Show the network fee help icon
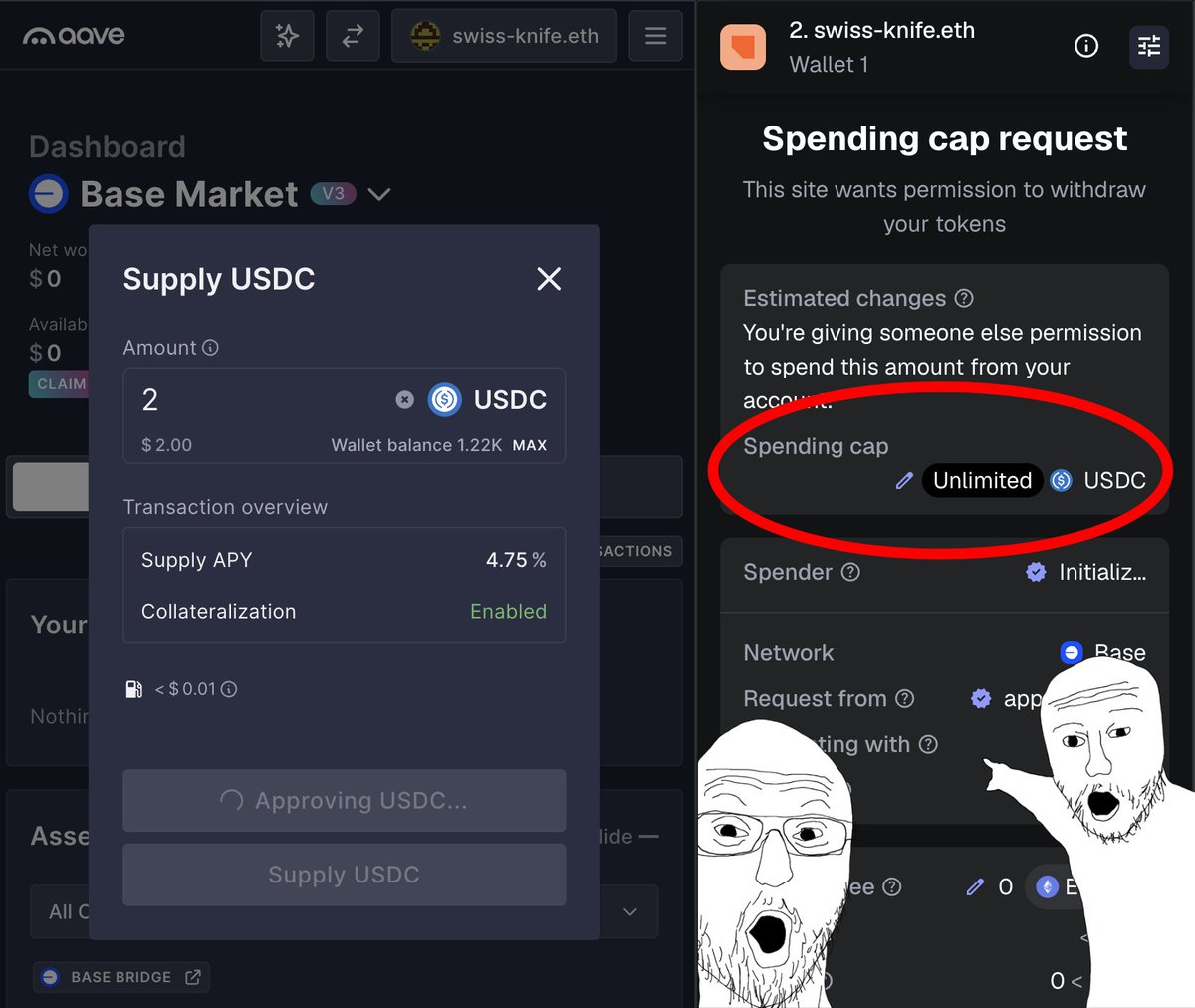 (892, 886)
